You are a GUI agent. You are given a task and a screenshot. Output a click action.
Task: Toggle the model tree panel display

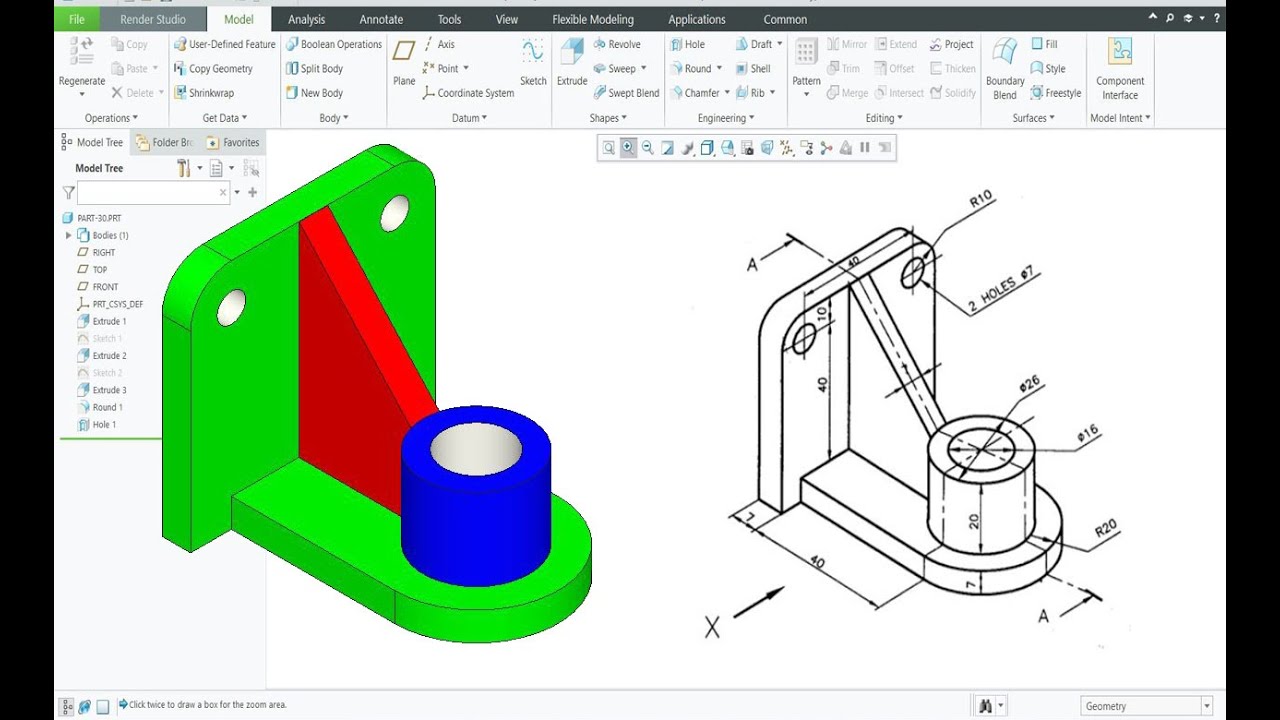pos(67,706)
